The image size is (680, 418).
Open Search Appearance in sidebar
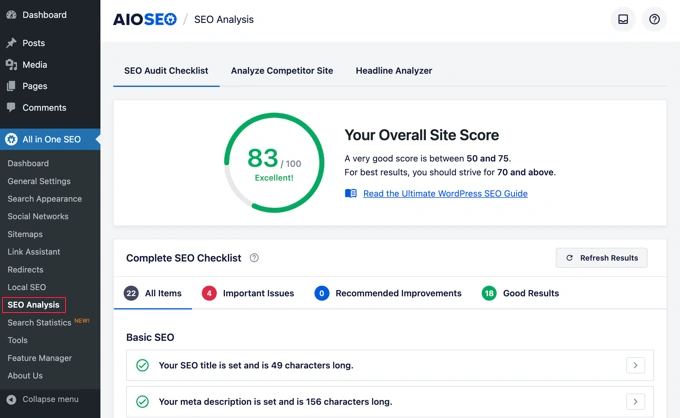[x=45, y=199]
